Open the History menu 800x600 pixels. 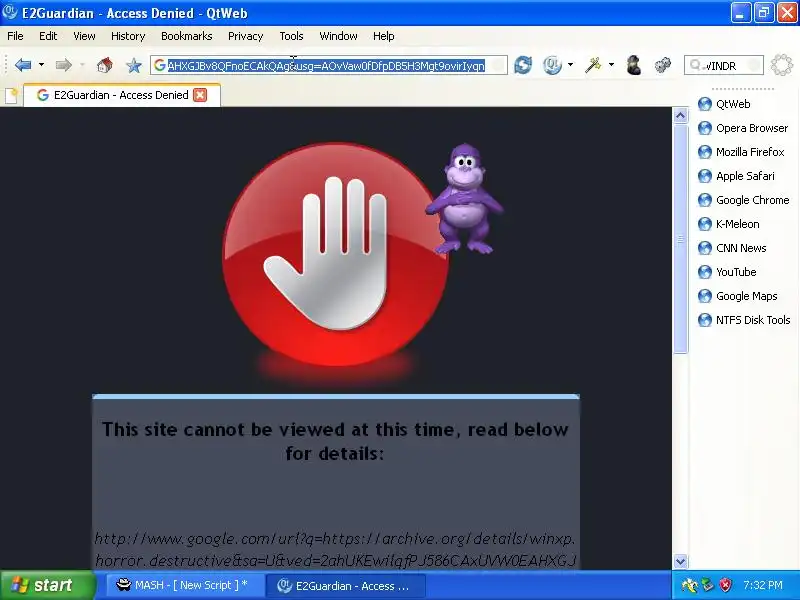tap(128, 36)
